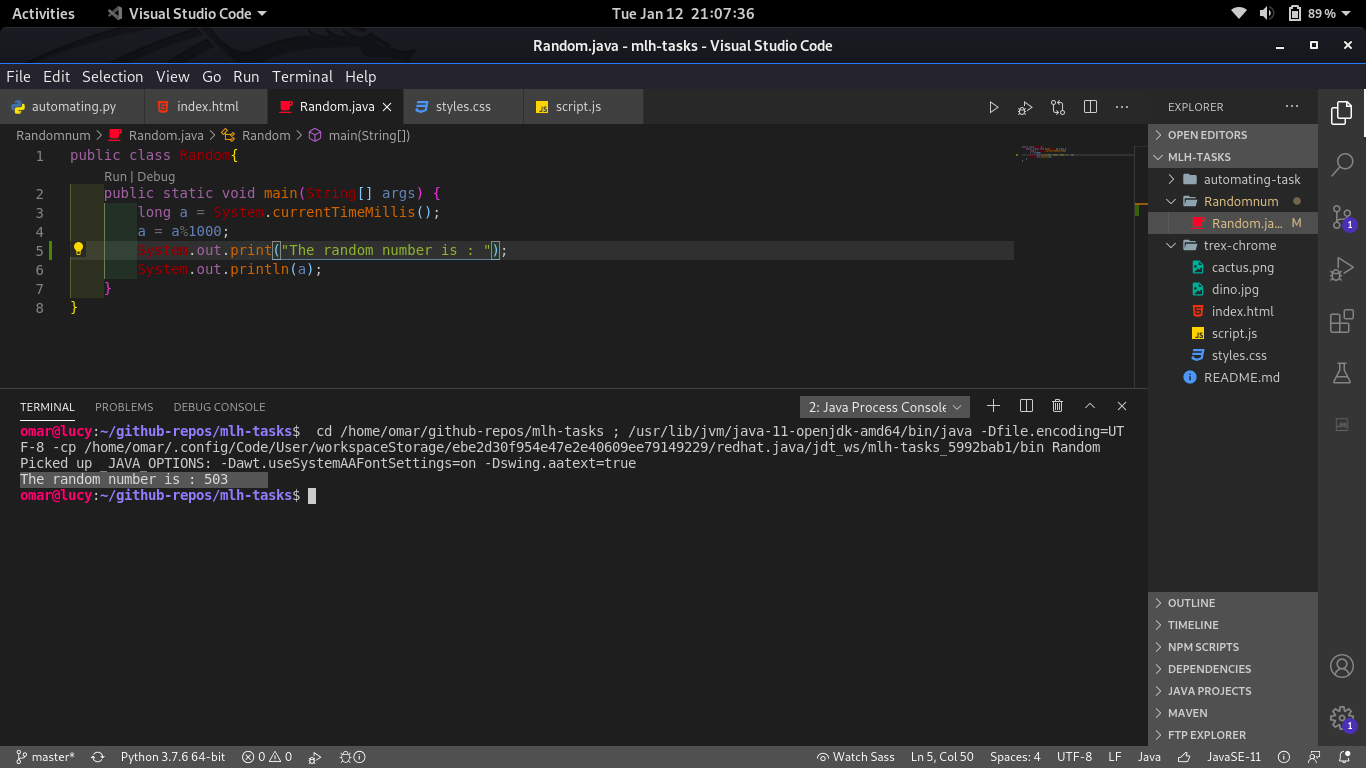Image resolution: width=1366 pixels, height=768 pixels.
Task: Switch to the styles.css tab
Action: tap(462, 107)
